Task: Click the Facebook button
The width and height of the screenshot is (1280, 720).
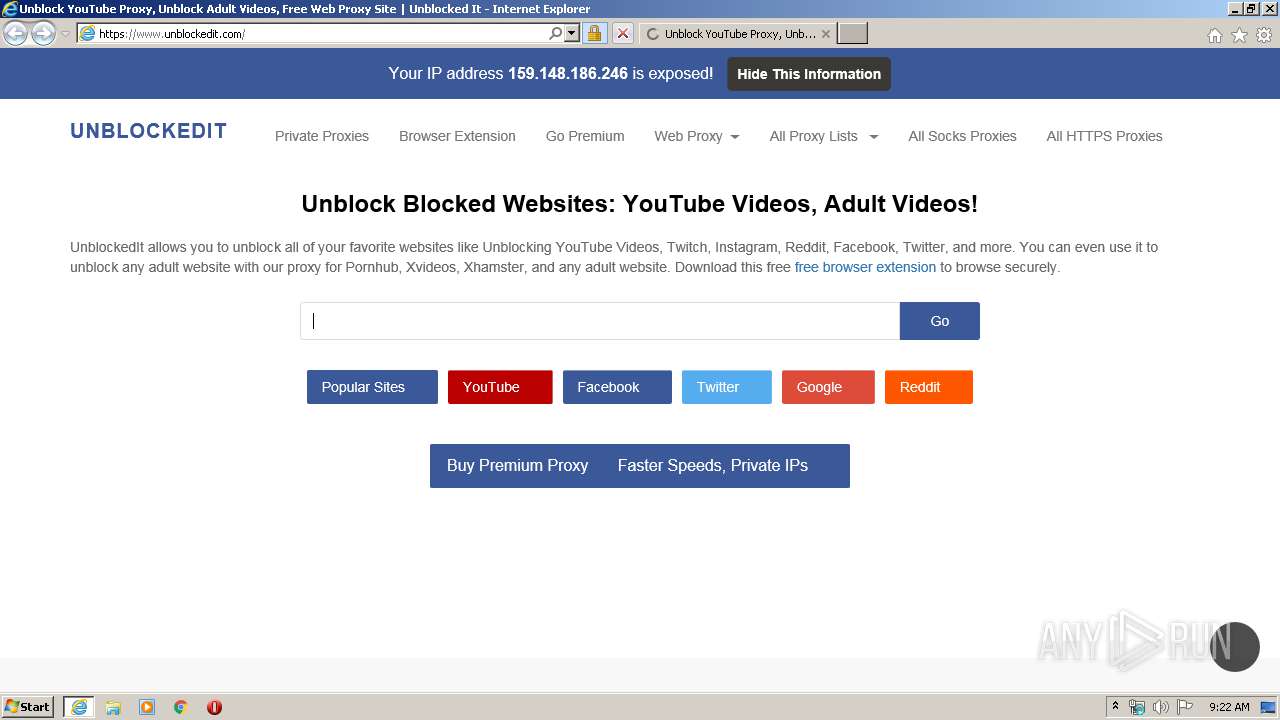Action: [x=617, y=387]
